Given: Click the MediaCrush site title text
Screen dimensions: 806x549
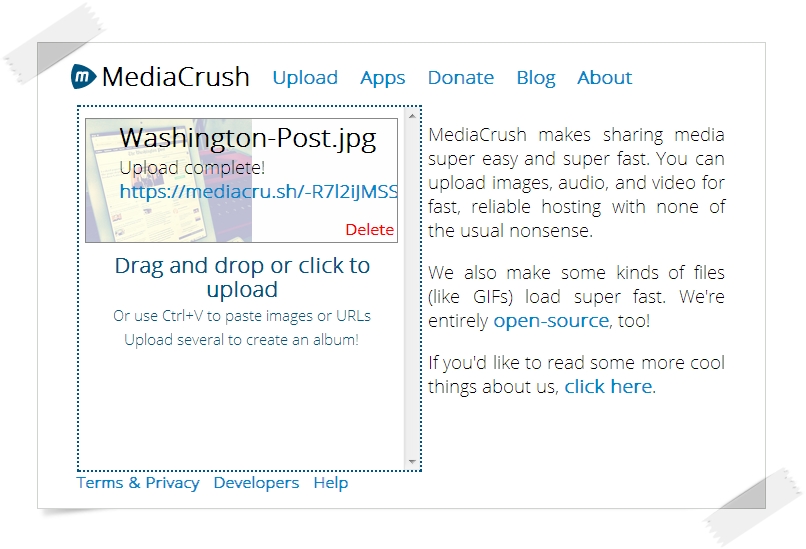Looking at the screenshot, I should pos(176,77).
